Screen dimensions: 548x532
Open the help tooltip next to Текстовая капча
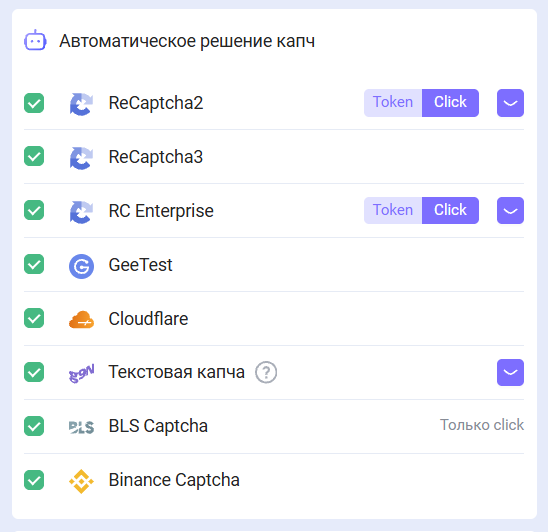pyautogui.click(x=266, y=373)
